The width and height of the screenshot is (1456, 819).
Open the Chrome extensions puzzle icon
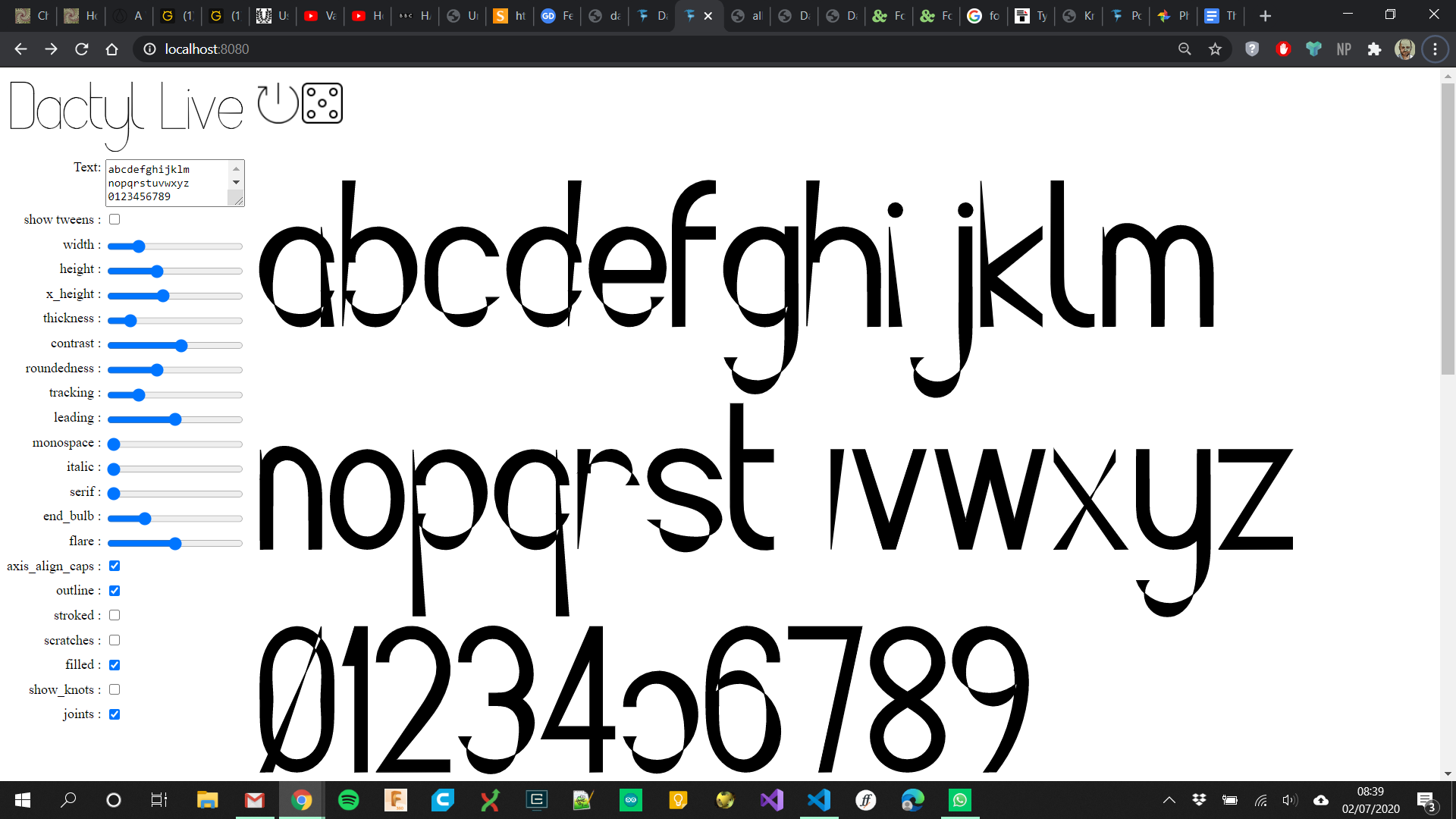(1374, 49)
